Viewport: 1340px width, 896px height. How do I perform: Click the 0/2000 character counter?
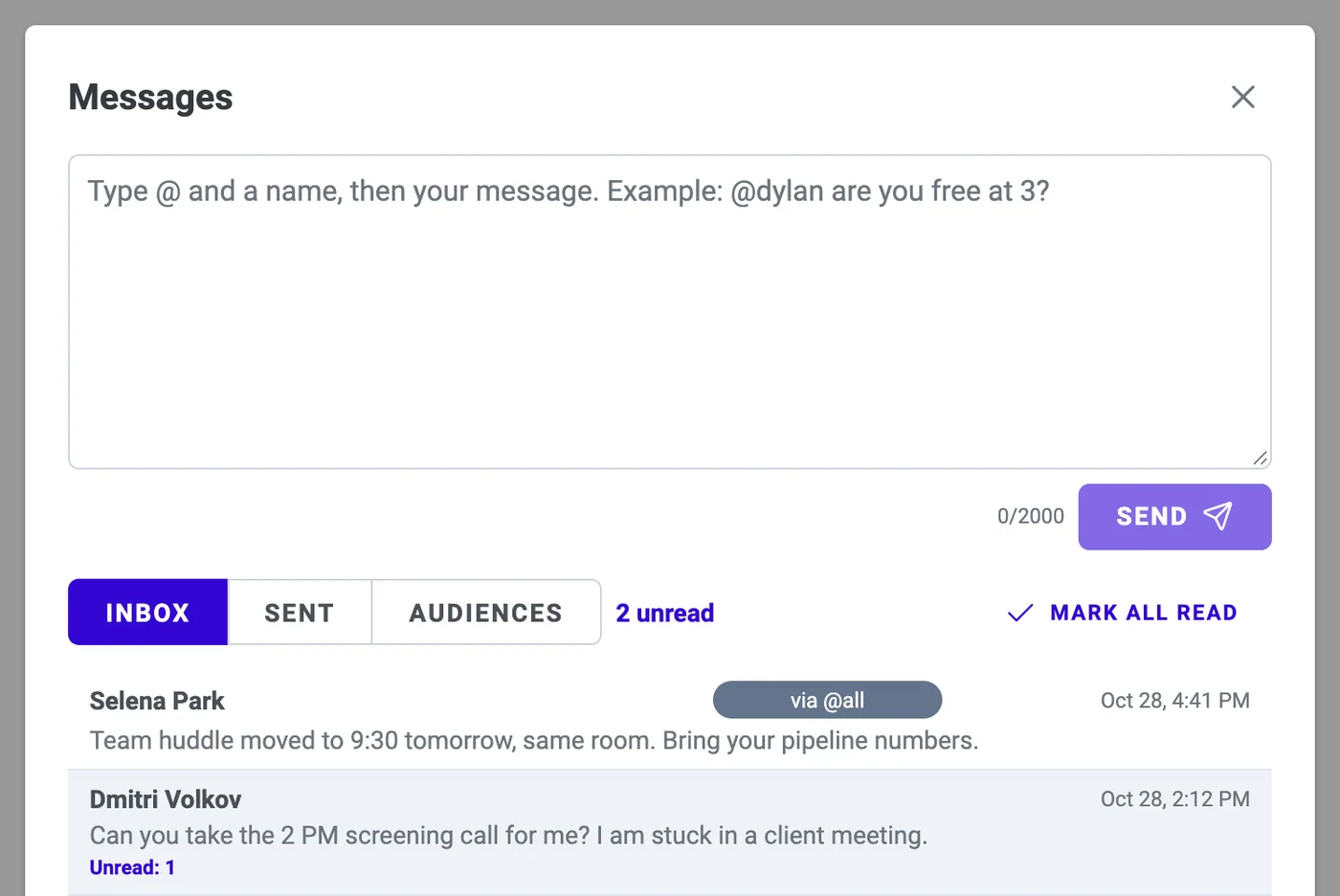[x=1031, y=516]
